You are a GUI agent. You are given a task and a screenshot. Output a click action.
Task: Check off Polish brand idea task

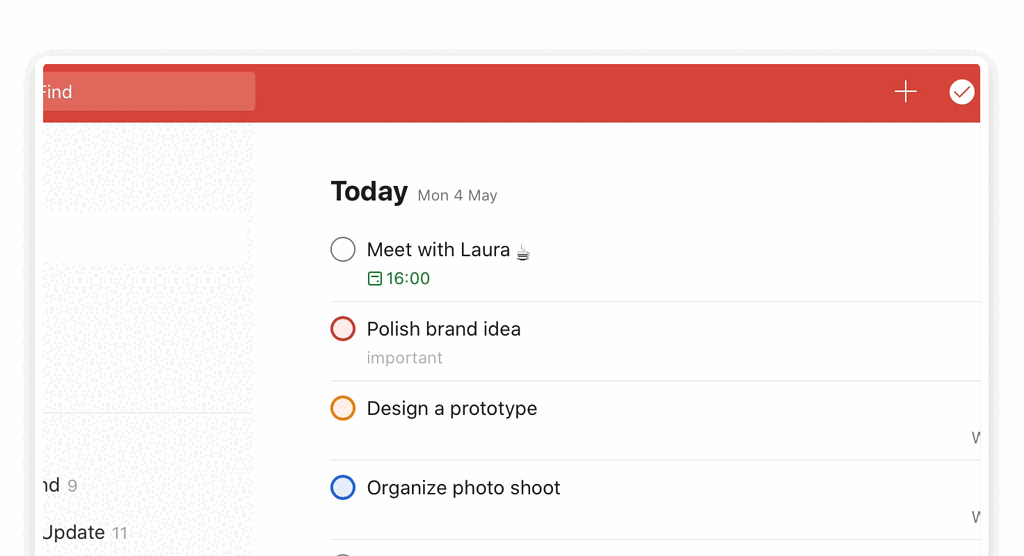click(x=343, y=329)
